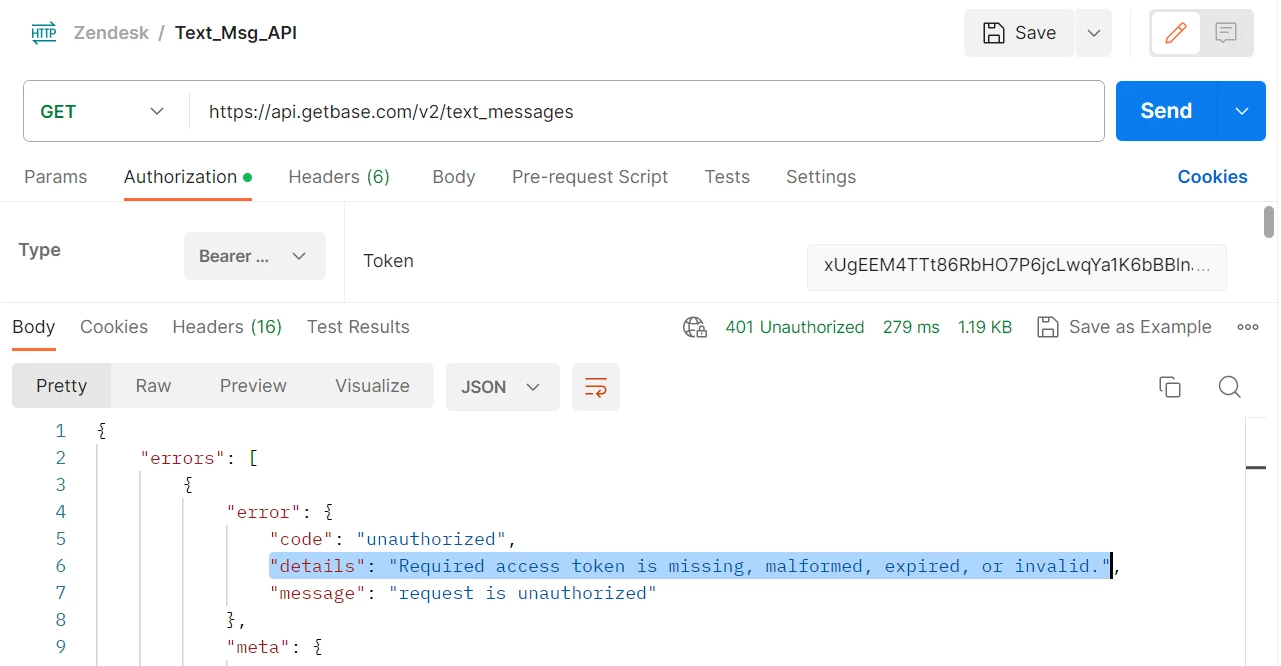
Task: Open the Pre-request Script tab
Action: pyautogui.click(x=590, y=177)
